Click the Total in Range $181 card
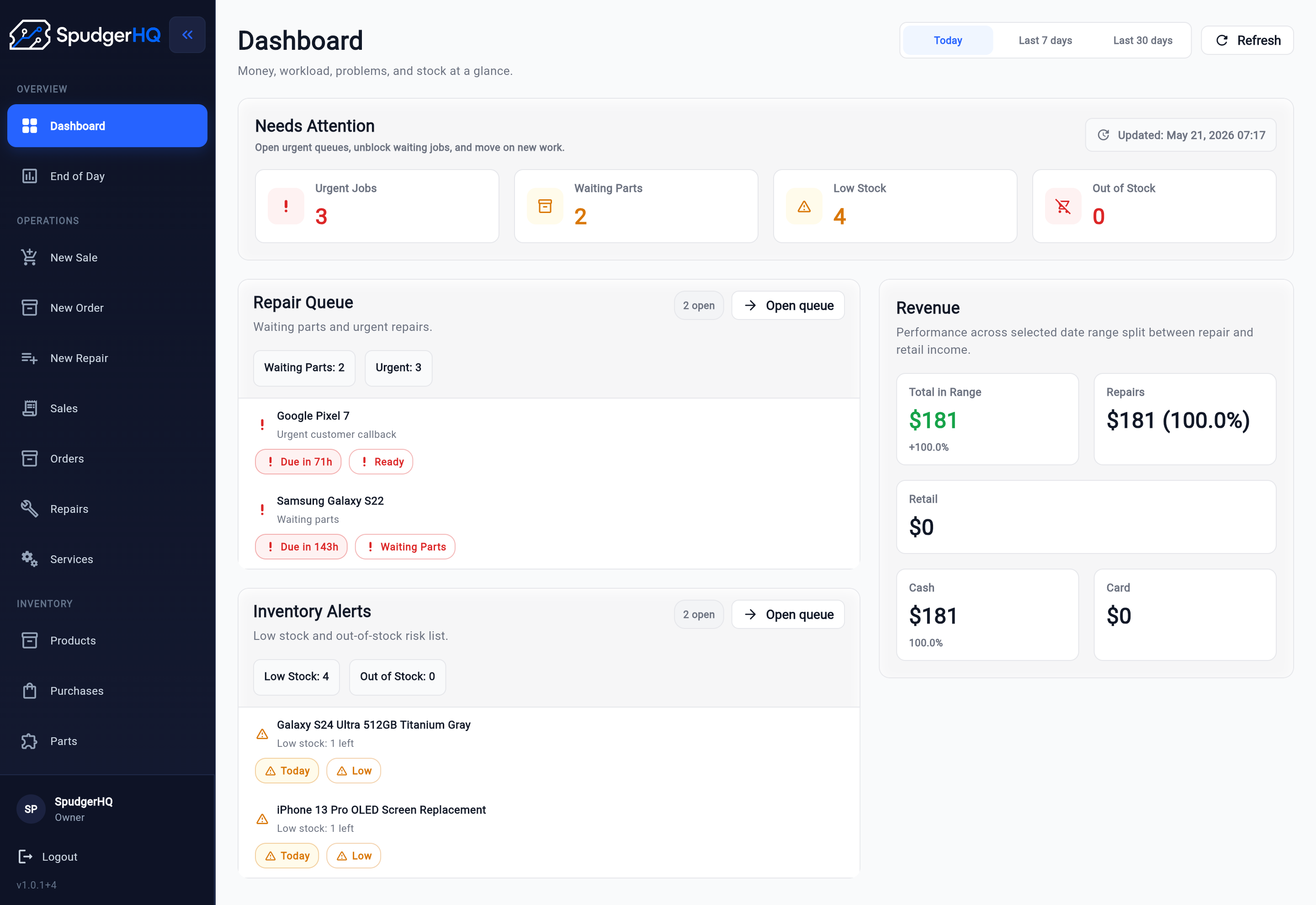1316x905 pixels. [x=987, y=420]
